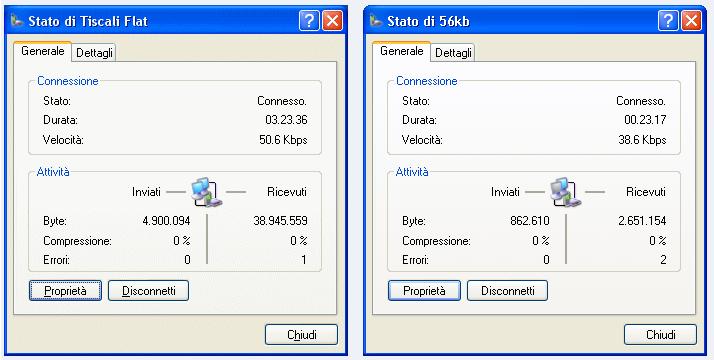714x360 pixels.
Task: Click received errors value 1 in Tiscali Flat window
Action: point(304,260)
